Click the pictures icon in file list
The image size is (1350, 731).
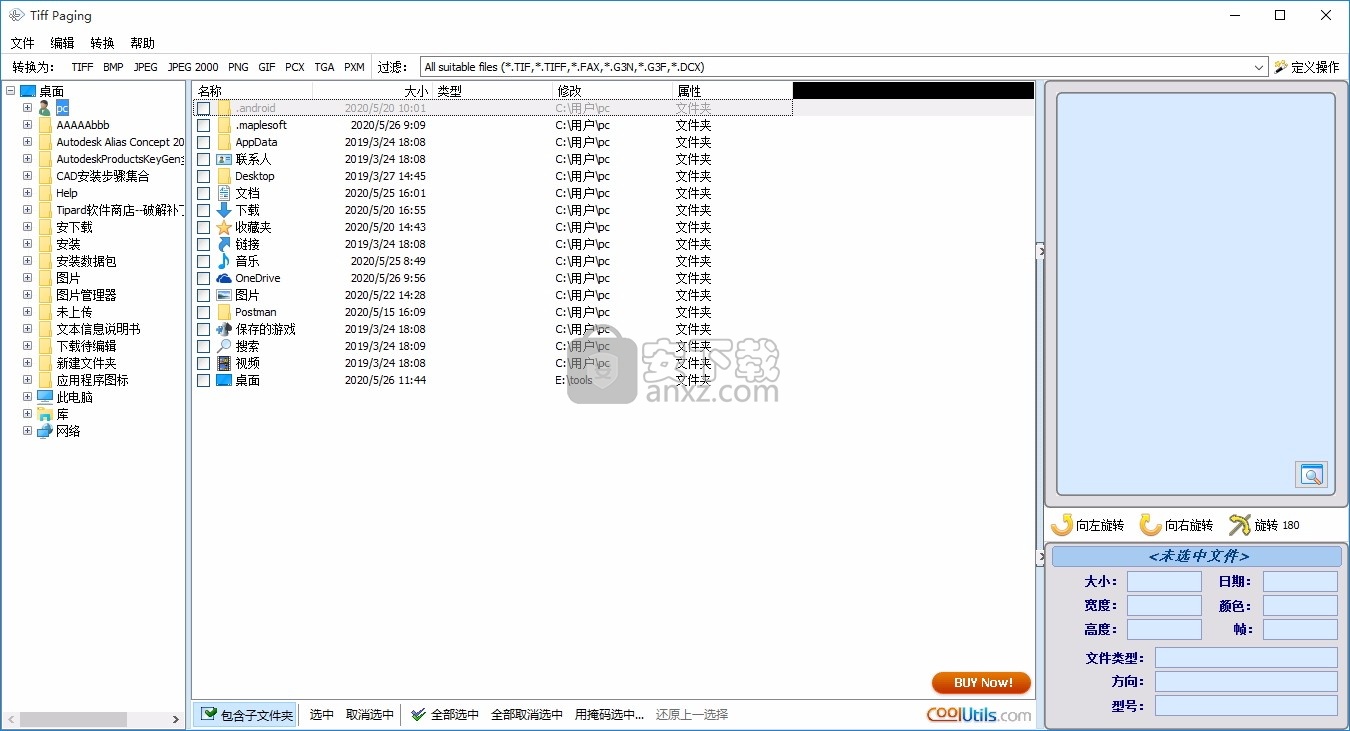tap(224, 295)
